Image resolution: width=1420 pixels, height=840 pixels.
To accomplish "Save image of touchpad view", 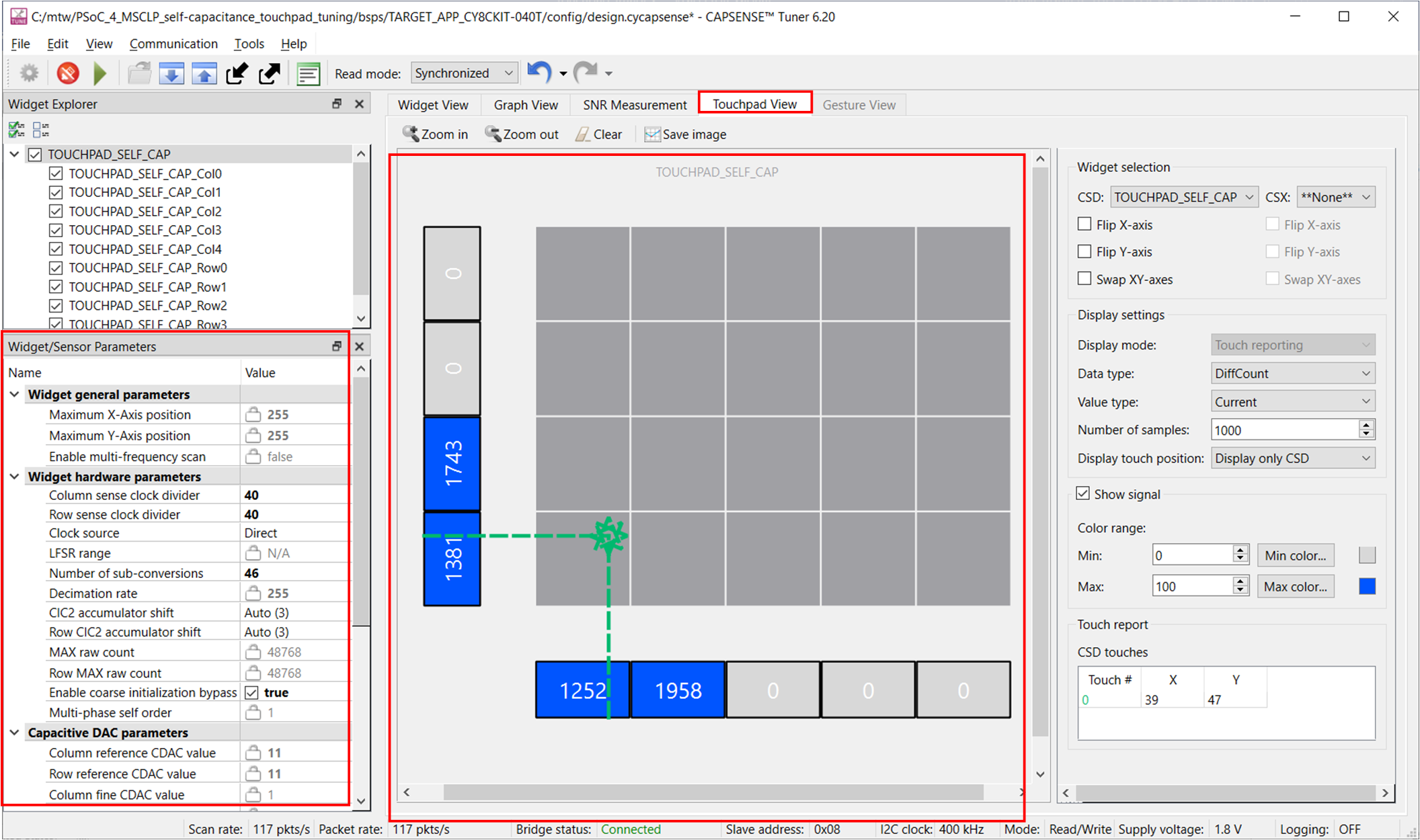I will click(x=685, y=134).
